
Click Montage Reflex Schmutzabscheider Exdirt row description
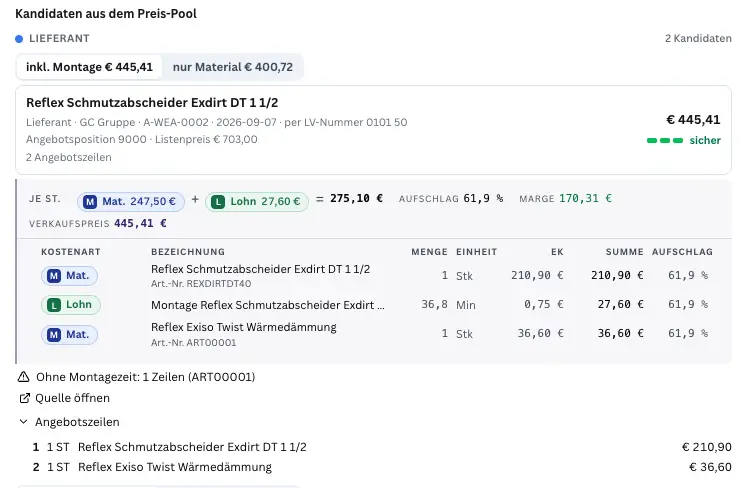tap(268, 305)
